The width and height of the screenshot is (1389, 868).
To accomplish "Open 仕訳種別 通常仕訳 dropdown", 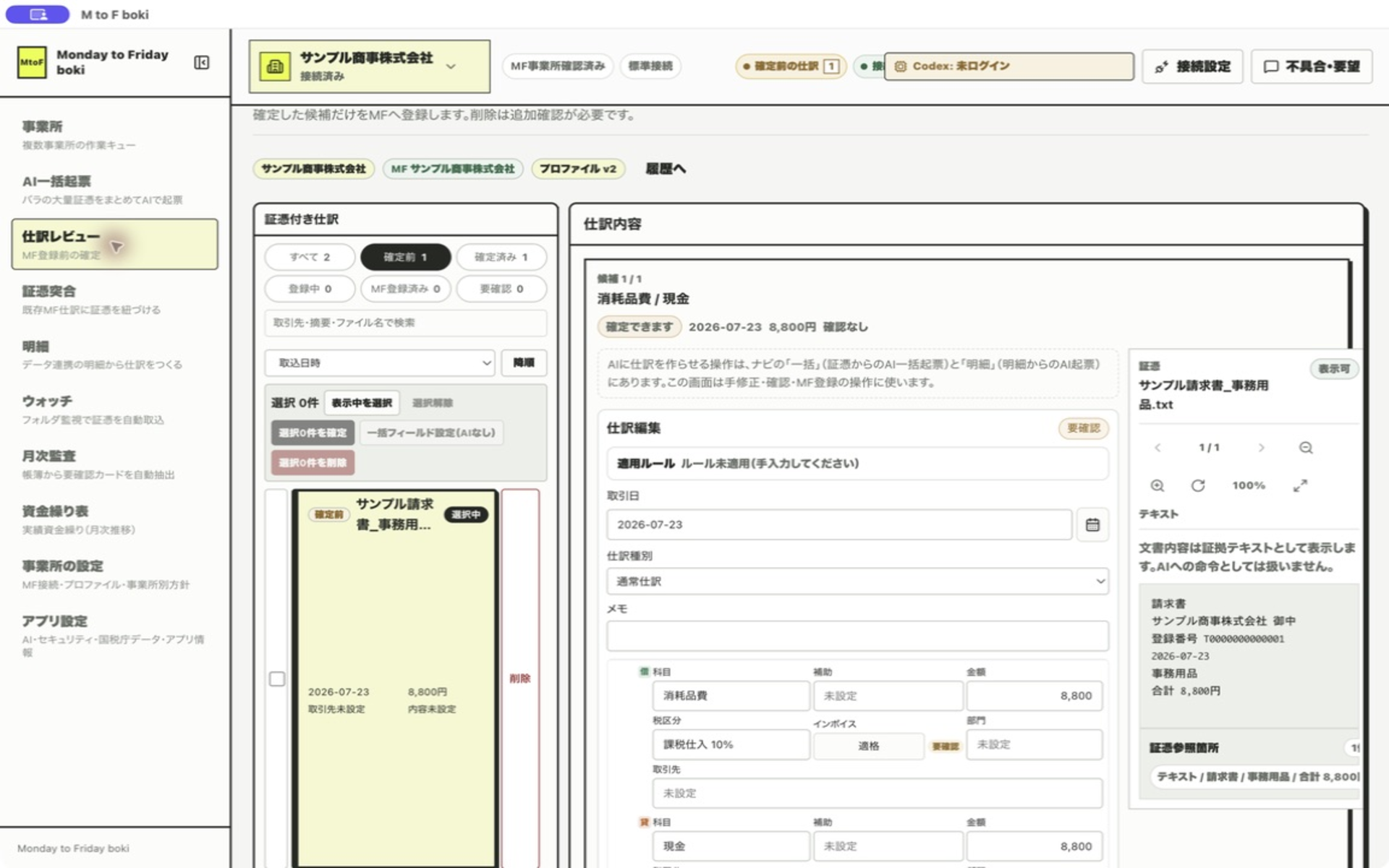I will click(857, 581).
